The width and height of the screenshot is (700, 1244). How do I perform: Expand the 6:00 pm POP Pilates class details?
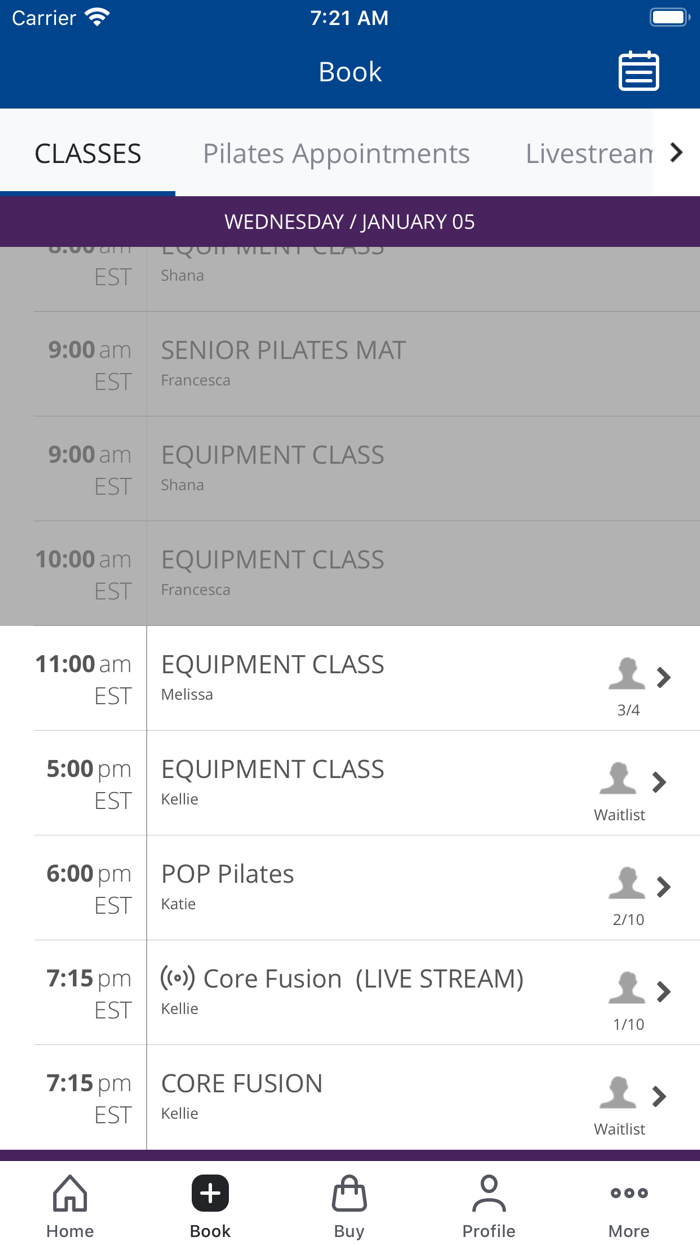point(663,888)
